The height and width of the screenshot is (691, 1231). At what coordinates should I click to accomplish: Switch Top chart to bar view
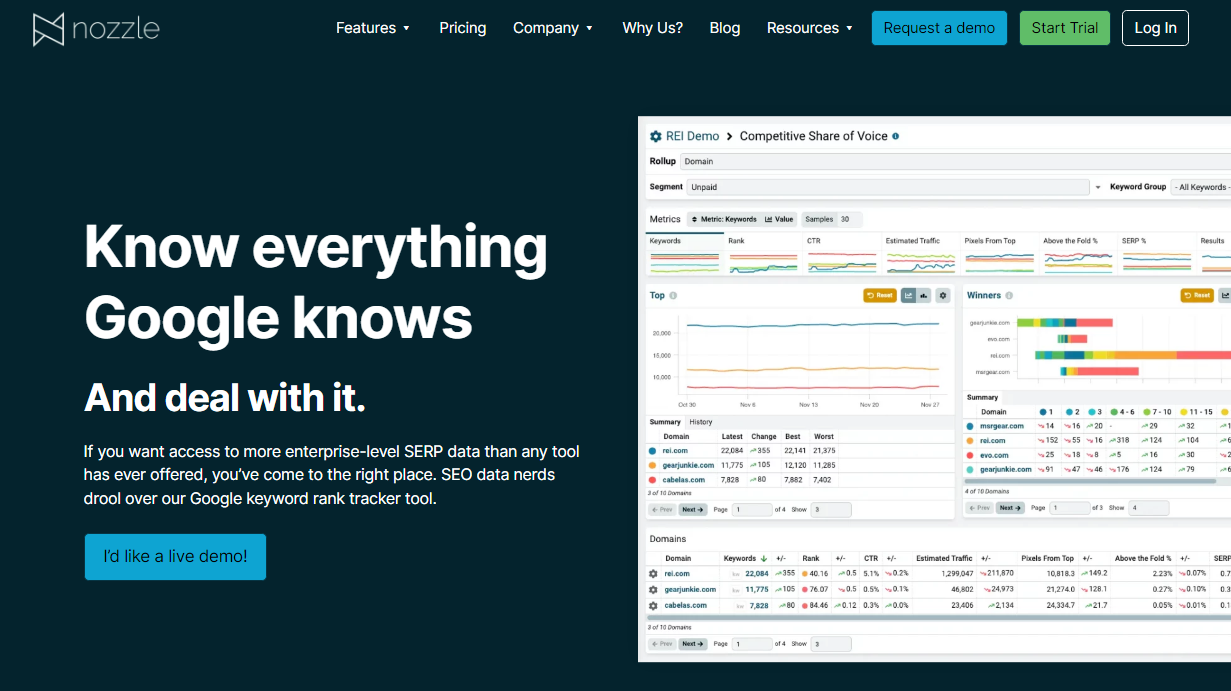924,295
